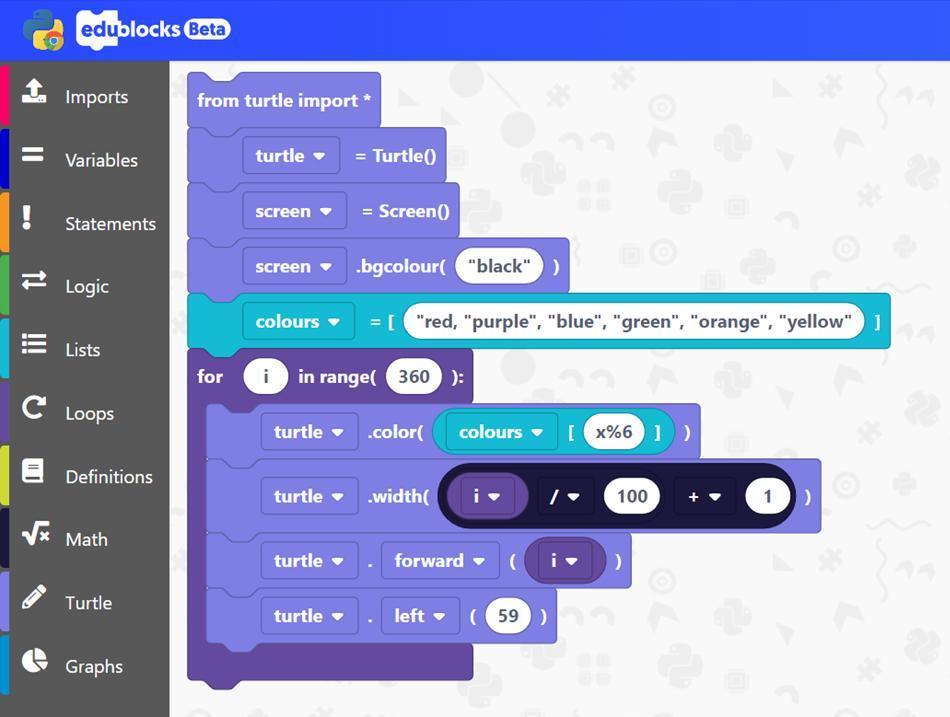The height and width of the screenshot is (717, 950).
Task: Select the 360 value in the range block
Action: 413,376
